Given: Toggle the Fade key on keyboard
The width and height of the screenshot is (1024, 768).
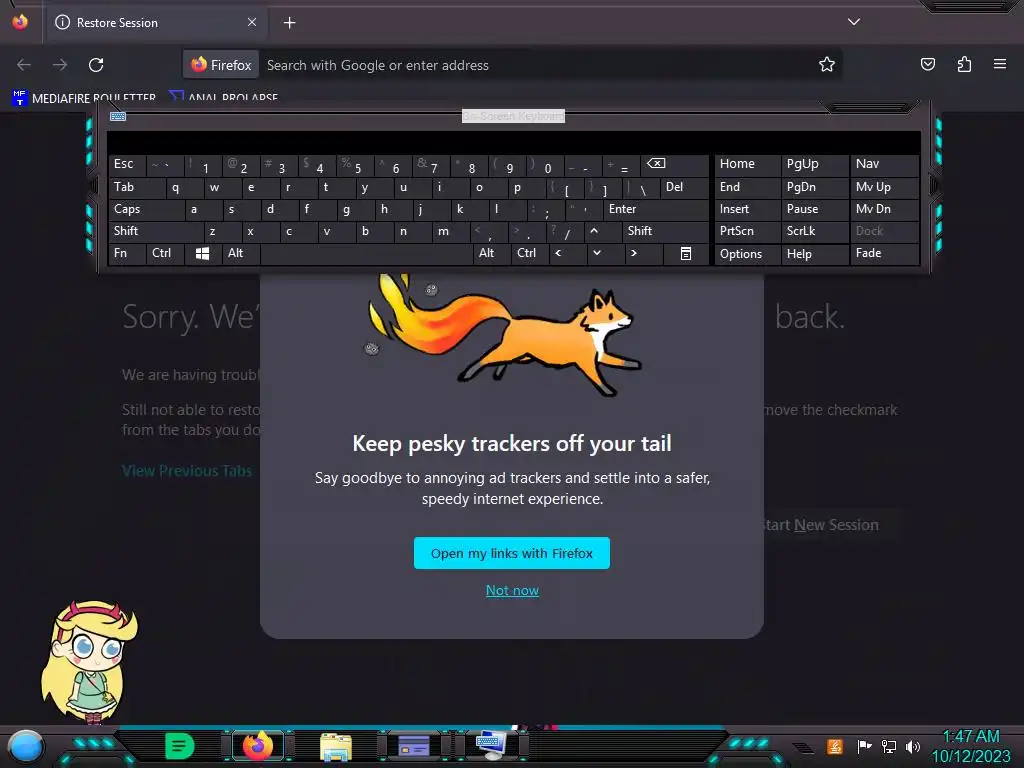Looking at the screenshot, I should point(886,253).
